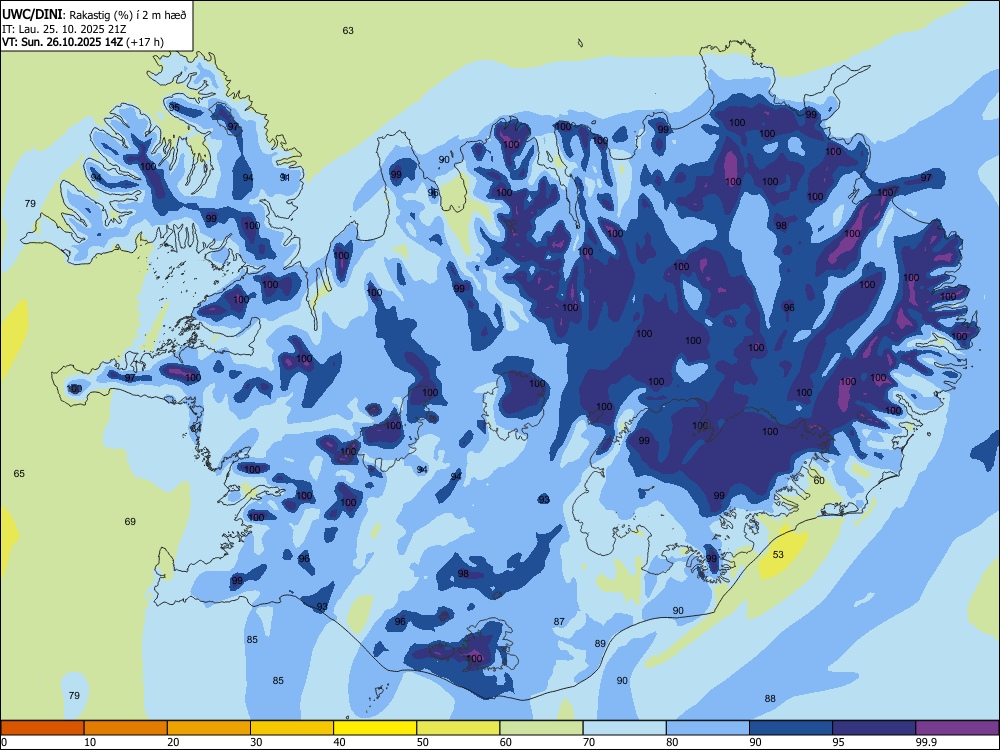Click the humidity value 87 on the map
Screen dimensions: 1000x750
pos(559,621)
